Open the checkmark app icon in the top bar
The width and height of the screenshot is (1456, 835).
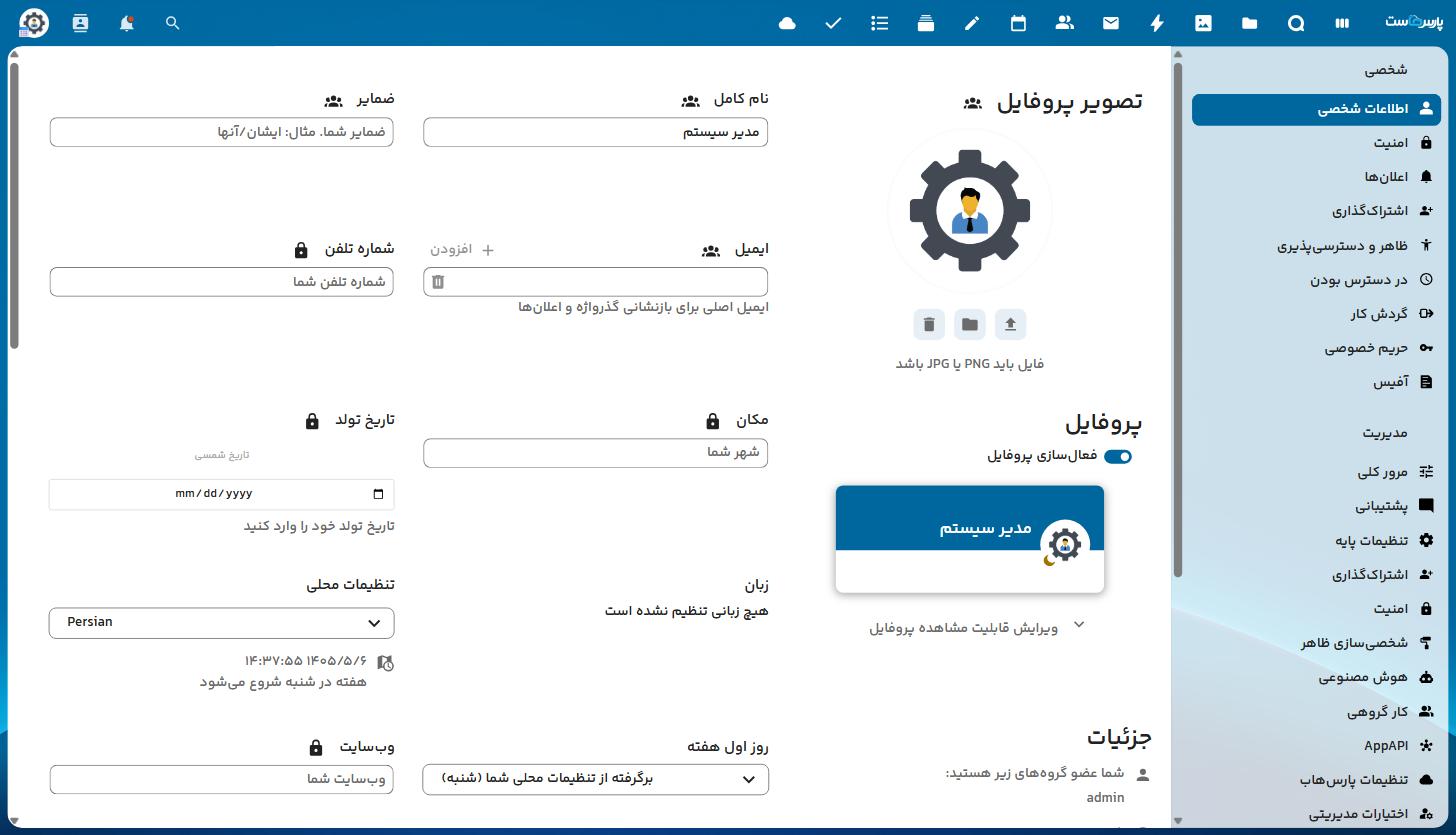(x=833, y=23)
